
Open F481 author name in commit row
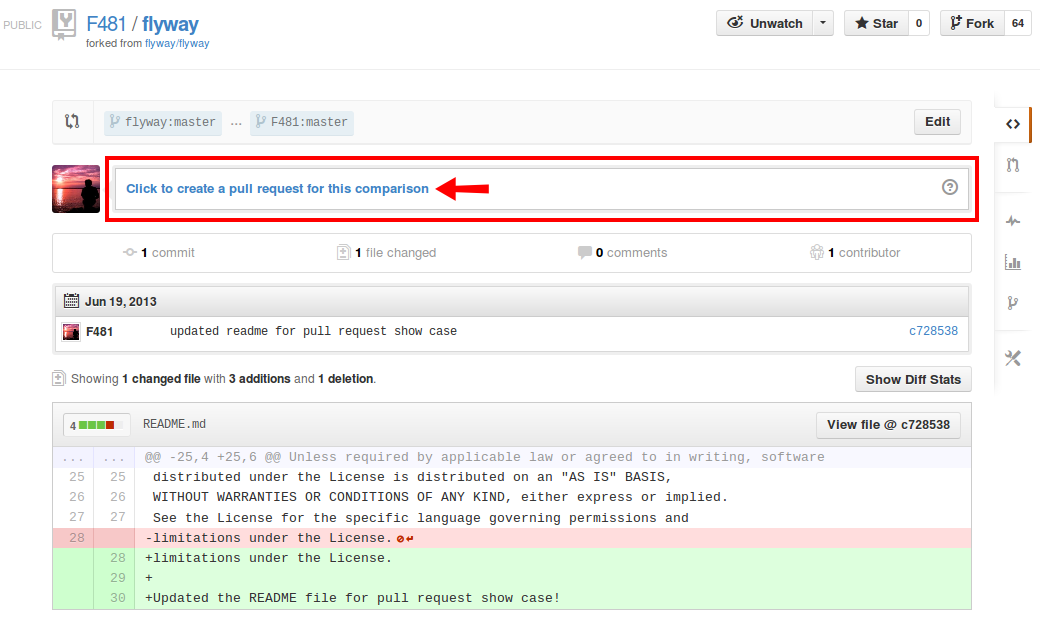(x=99, y=332)
